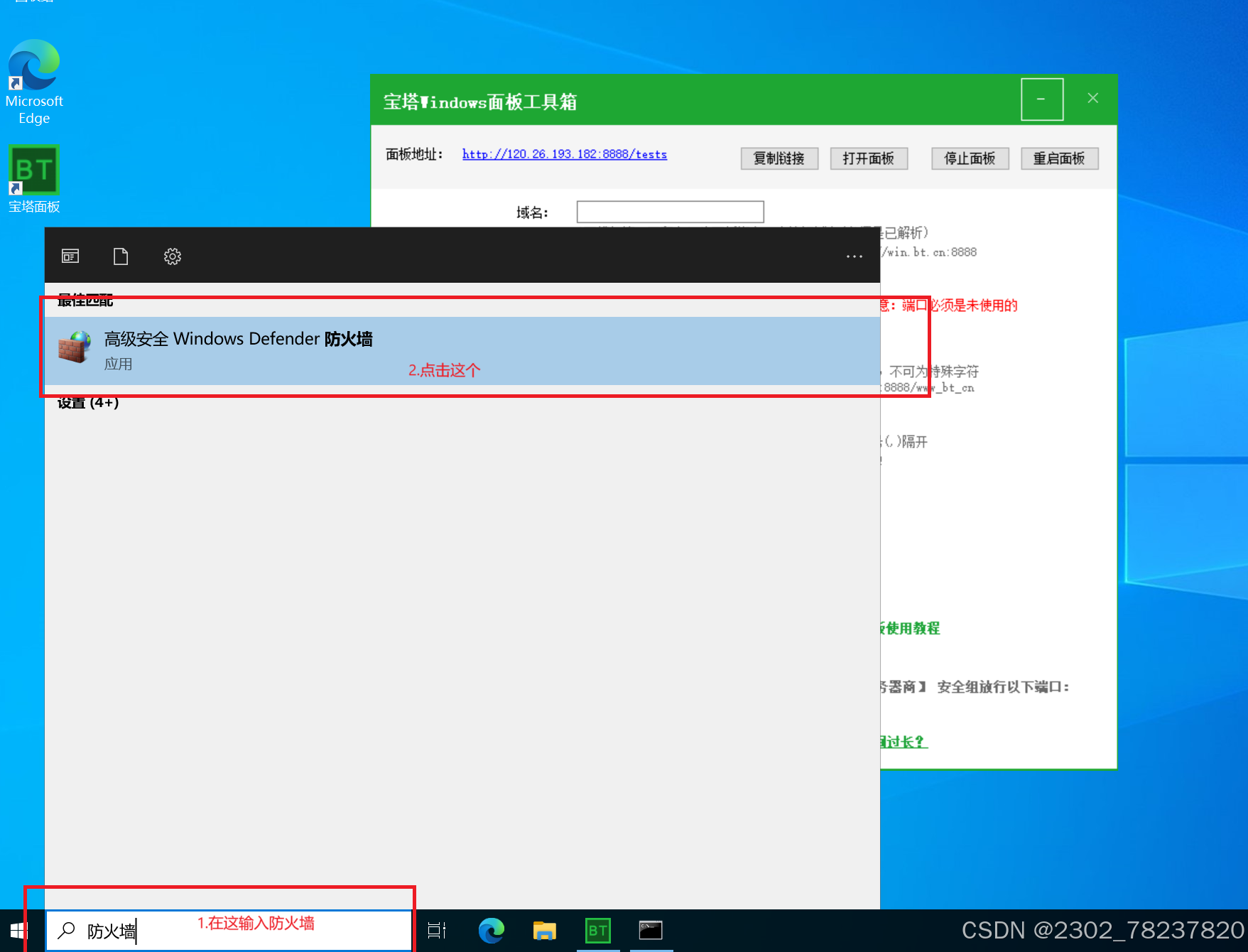This screenshot has width=1248, height=952.
Task: Click the 域名 input field
Action: pyautogui.click(x=669, y=211)
